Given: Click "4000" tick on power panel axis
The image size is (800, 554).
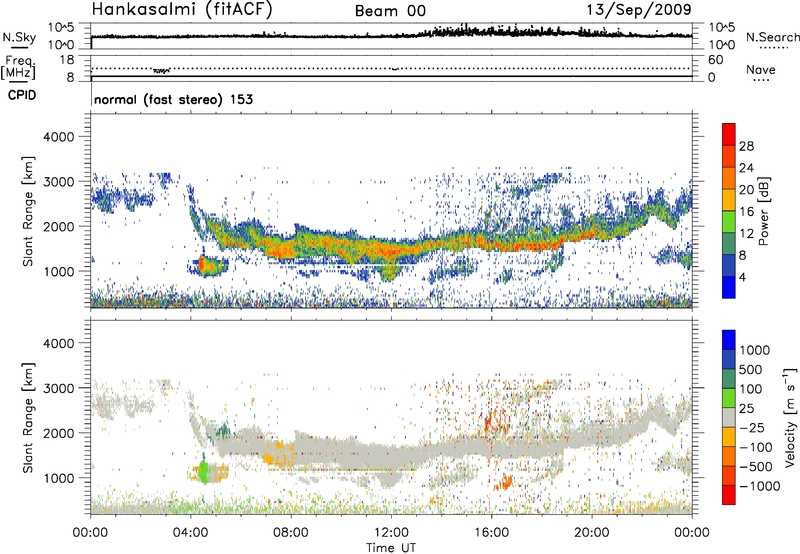Looking at the screenshot, I should pyautogui.click(x=59, y=137).
